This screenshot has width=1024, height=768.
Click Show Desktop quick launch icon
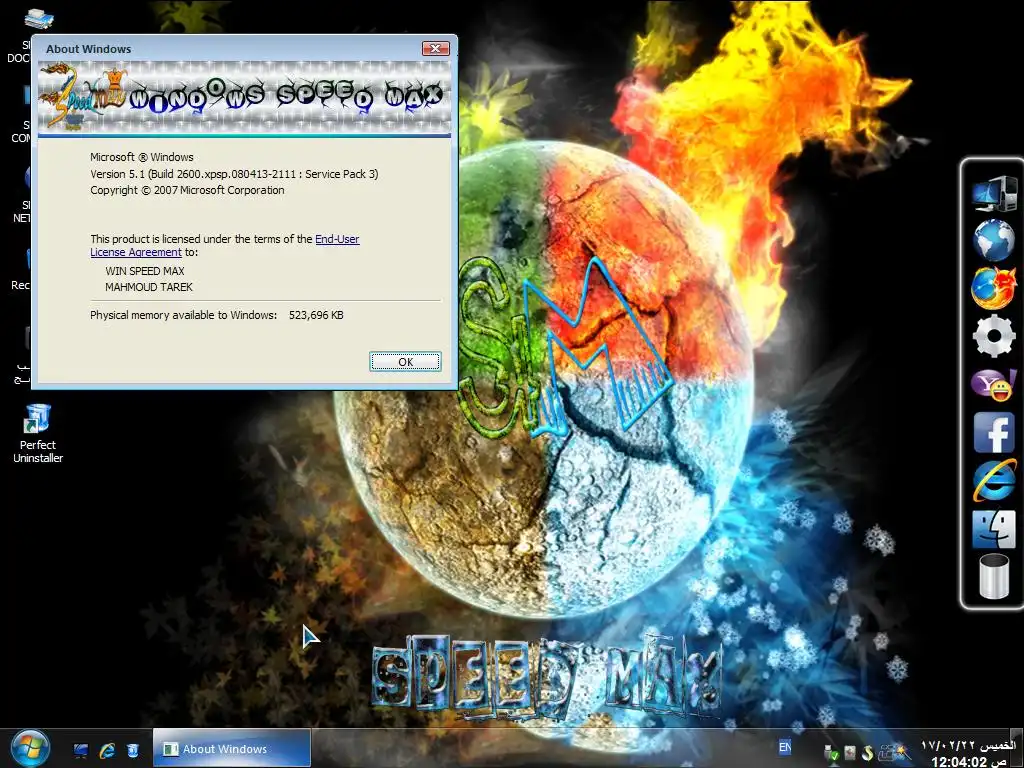(x=81, y=750)
